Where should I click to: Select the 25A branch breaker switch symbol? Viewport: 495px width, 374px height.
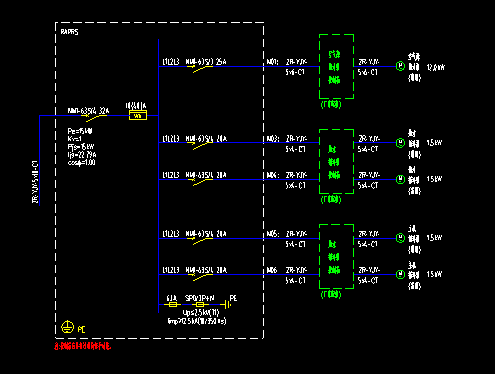click(202, 69)
